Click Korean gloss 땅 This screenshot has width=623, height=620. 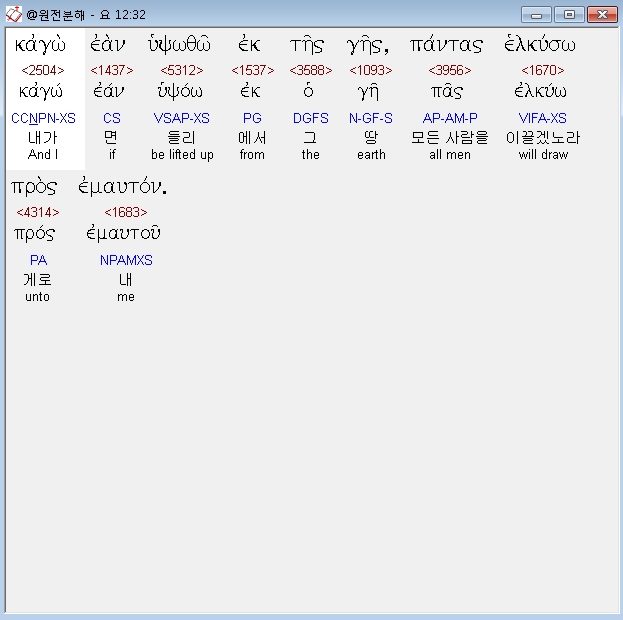pos(371,138)
